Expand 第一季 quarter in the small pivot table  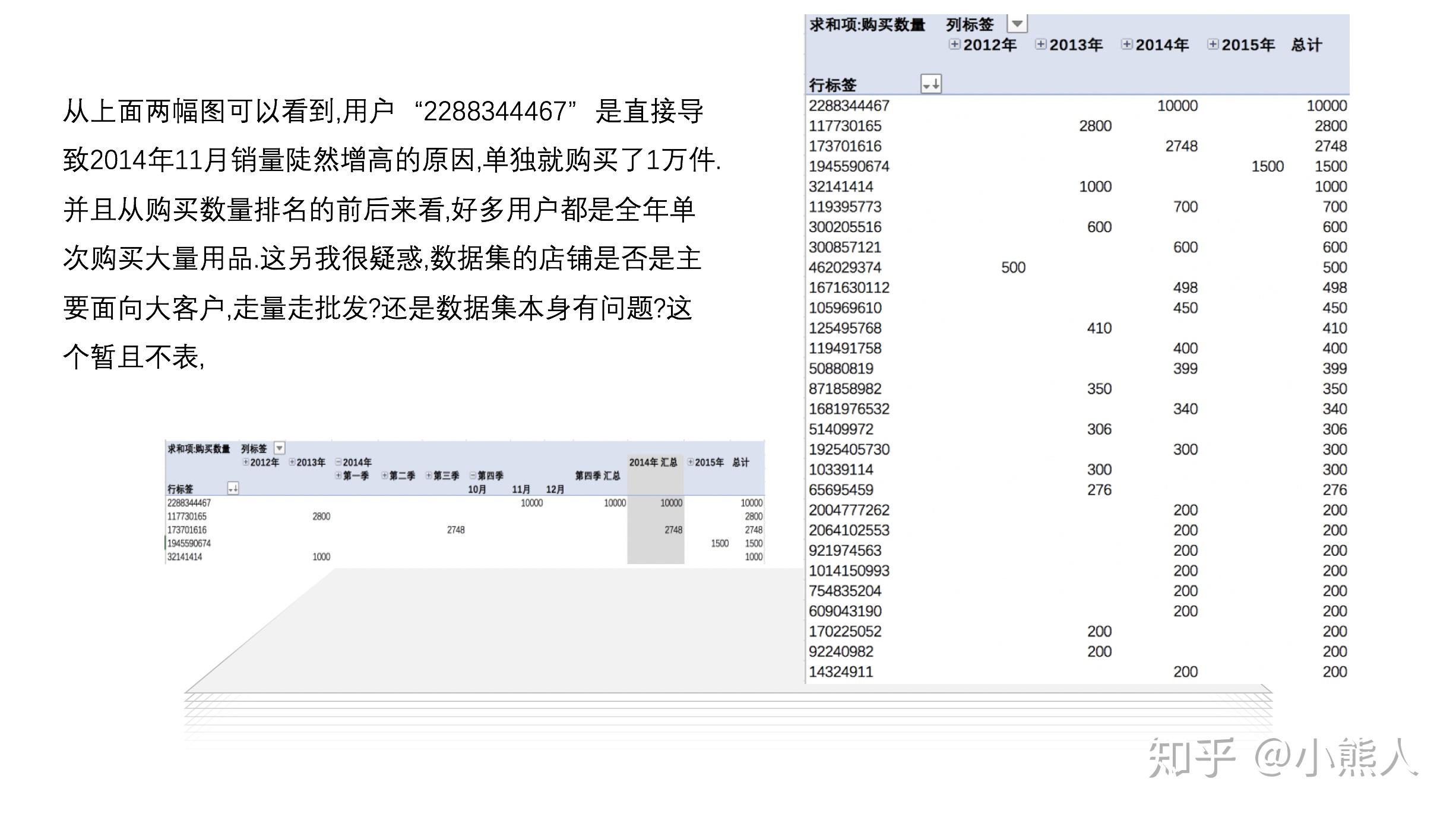(x=338, y=476)
